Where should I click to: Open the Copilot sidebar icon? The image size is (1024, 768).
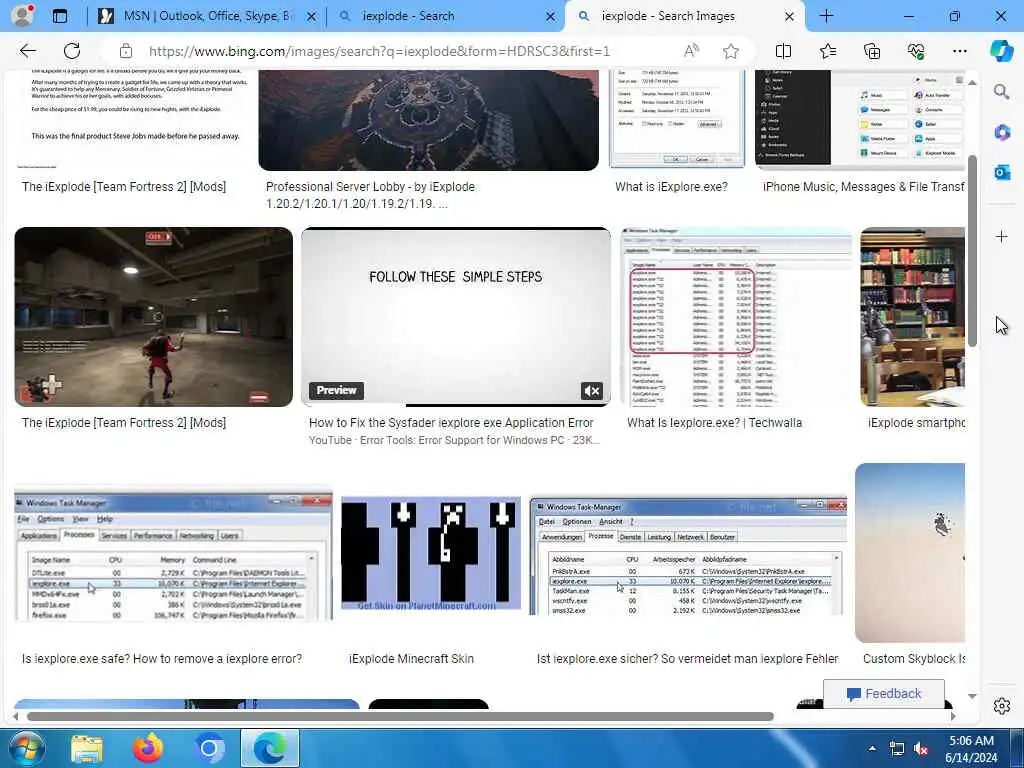[x=1002, y=51]
